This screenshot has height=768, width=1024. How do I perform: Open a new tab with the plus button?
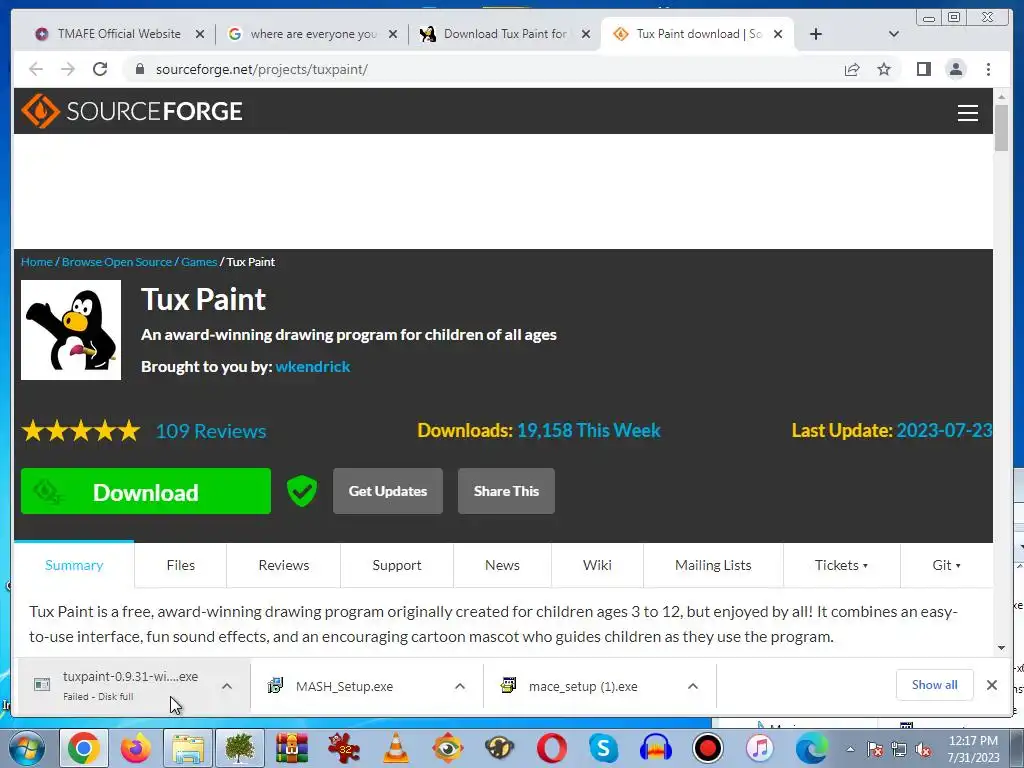coord(816,34)
